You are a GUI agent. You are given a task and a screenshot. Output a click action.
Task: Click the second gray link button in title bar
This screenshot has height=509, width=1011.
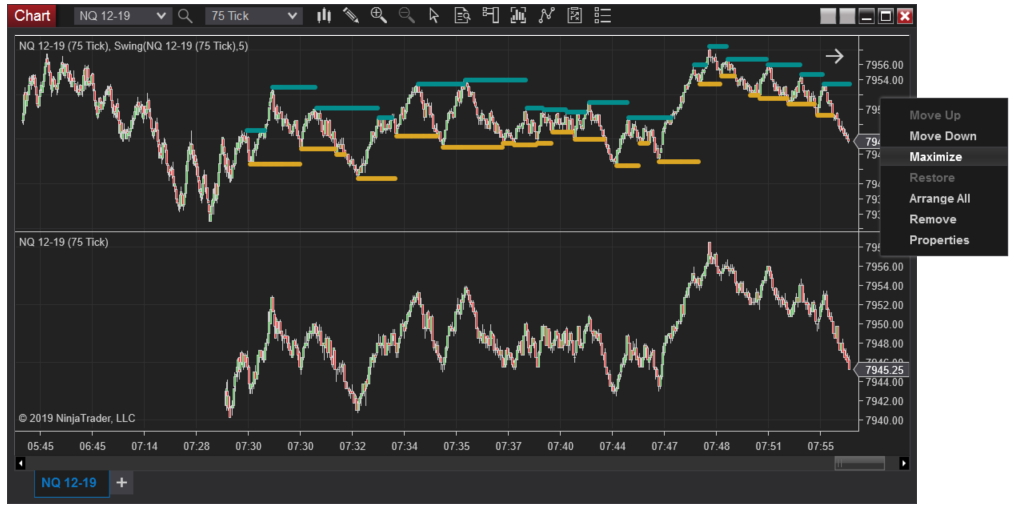tap(847, 16)
